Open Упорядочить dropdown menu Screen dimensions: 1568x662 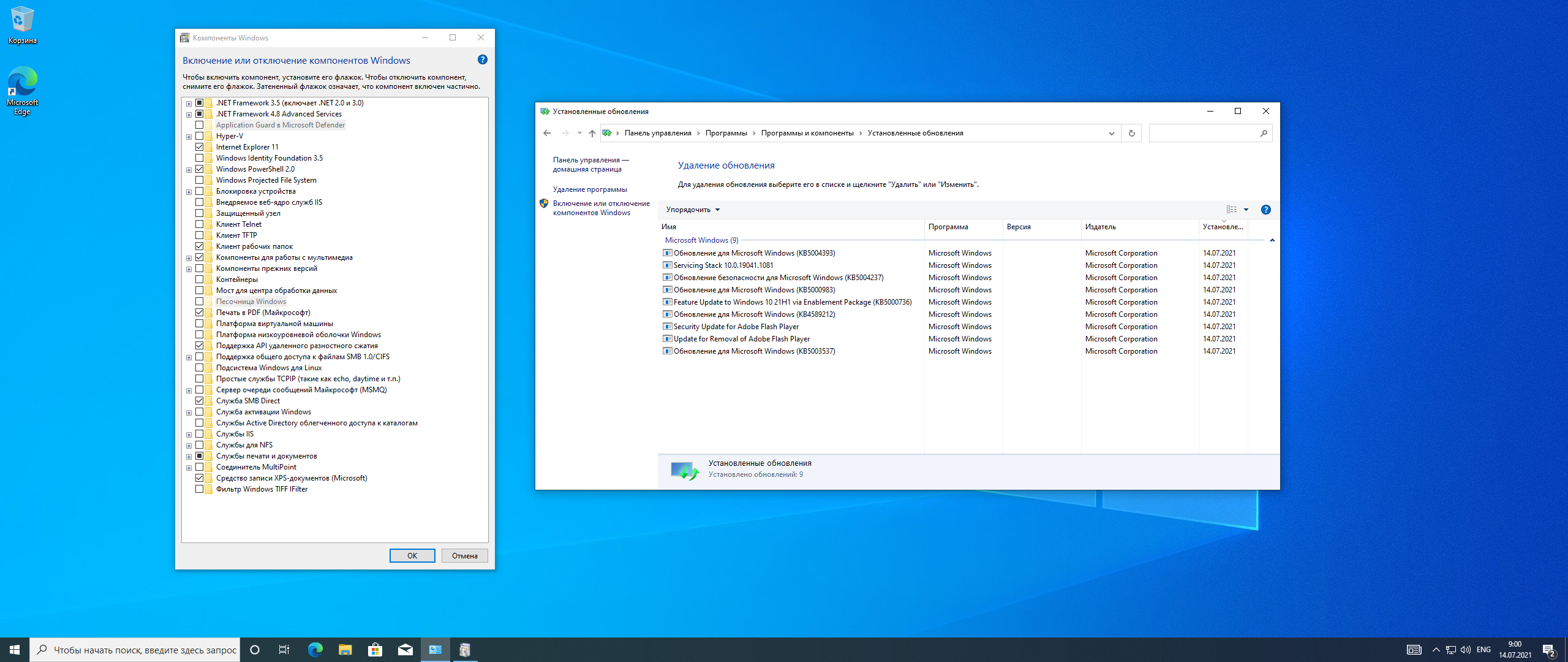tap(693, 210)
